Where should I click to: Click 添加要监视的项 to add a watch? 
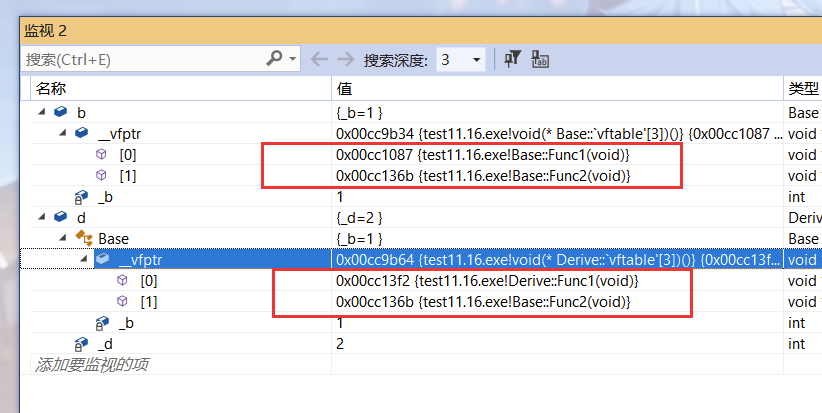[92, 364]
